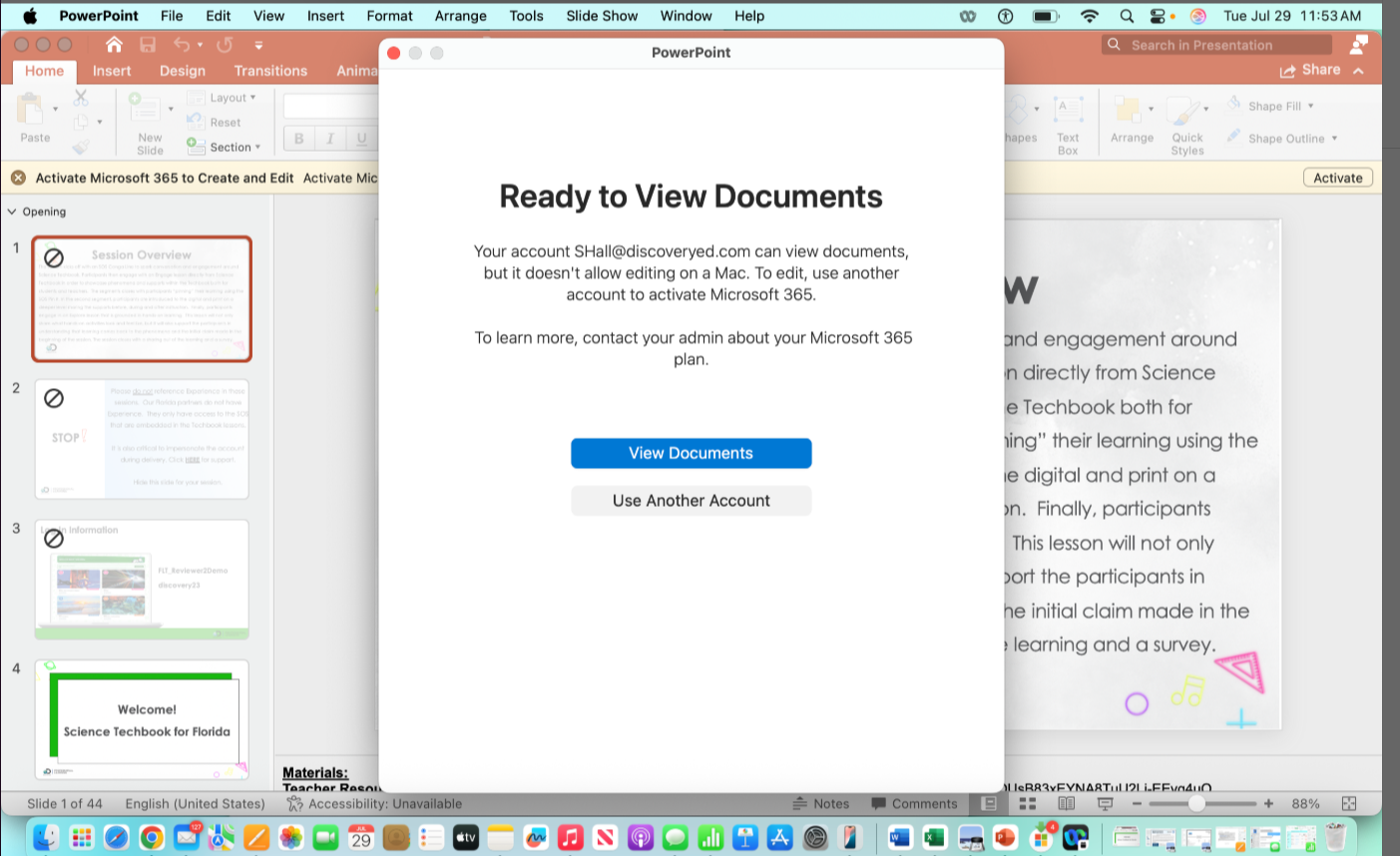Select slide 2 thumbnail with STOP
This screenshot has height=856, width=1400.
pyautogui.click(x=142, y=439)
